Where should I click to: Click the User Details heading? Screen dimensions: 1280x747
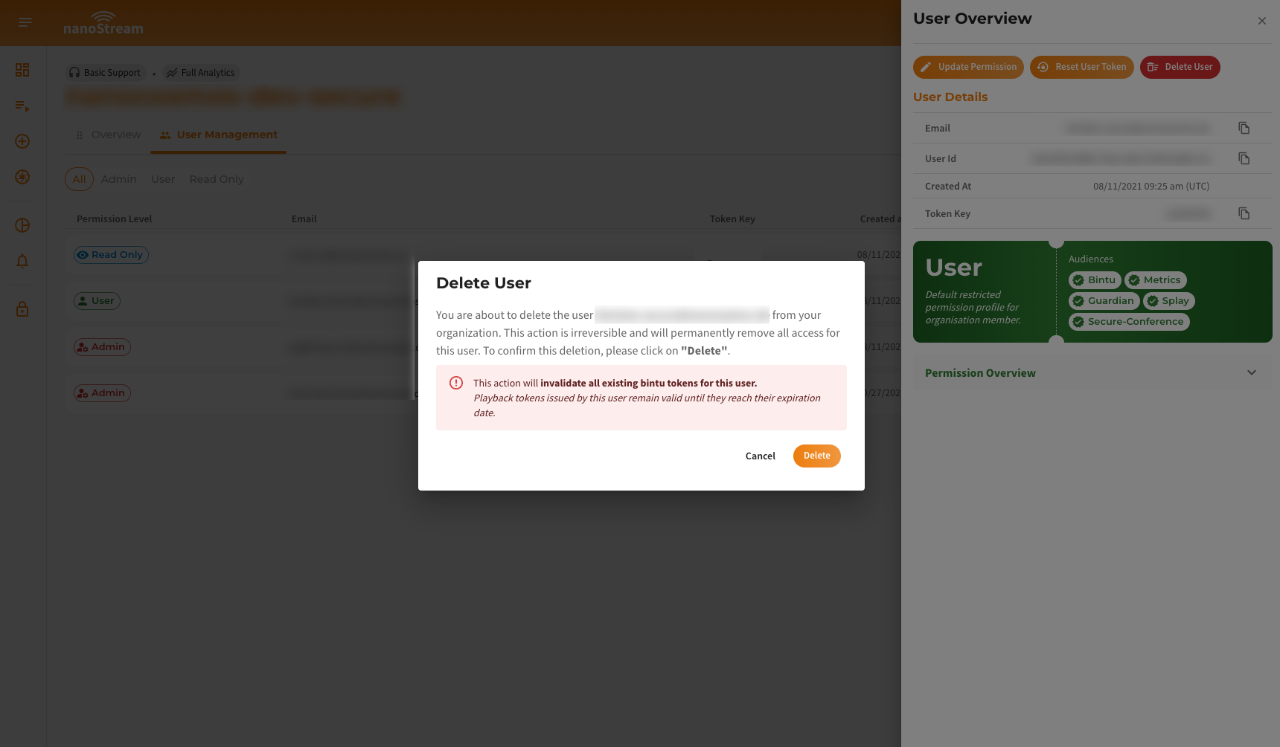[950, 97]
